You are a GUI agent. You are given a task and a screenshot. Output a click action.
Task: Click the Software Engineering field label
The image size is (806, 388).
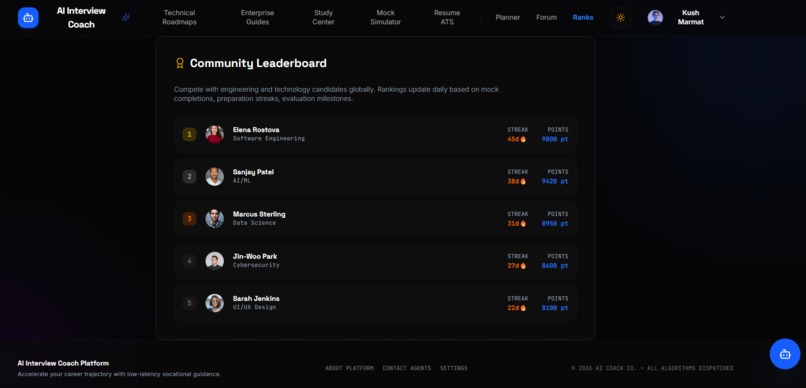269,139
